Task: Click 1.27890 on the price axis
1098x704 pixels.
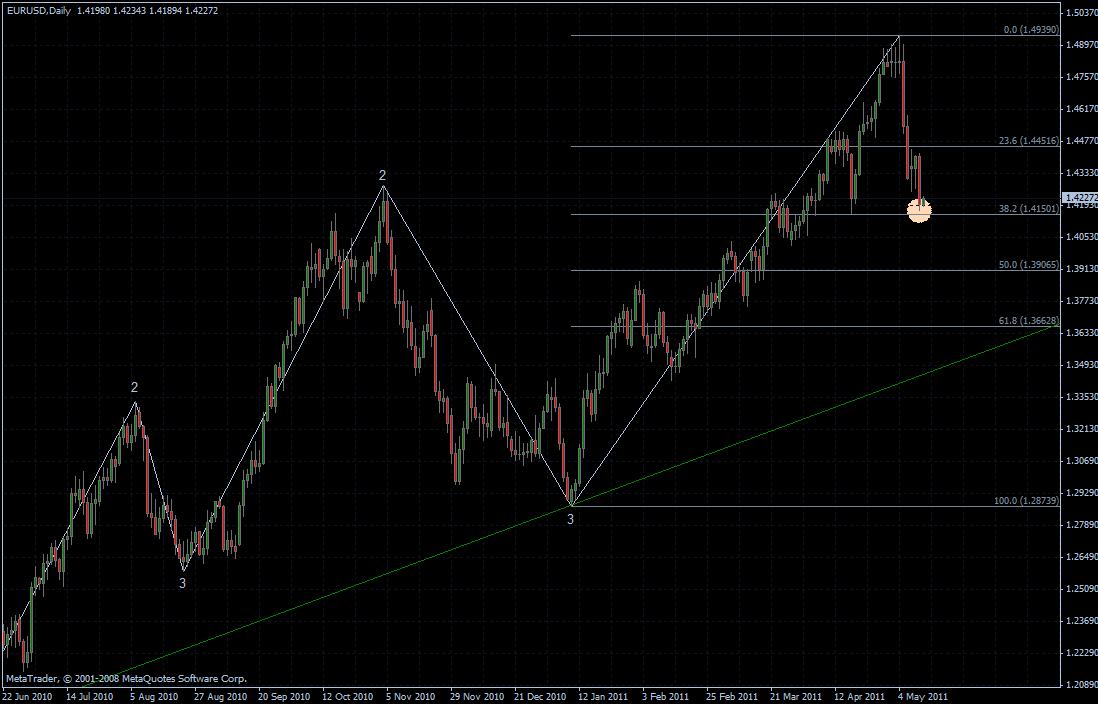Action: 1082,525
